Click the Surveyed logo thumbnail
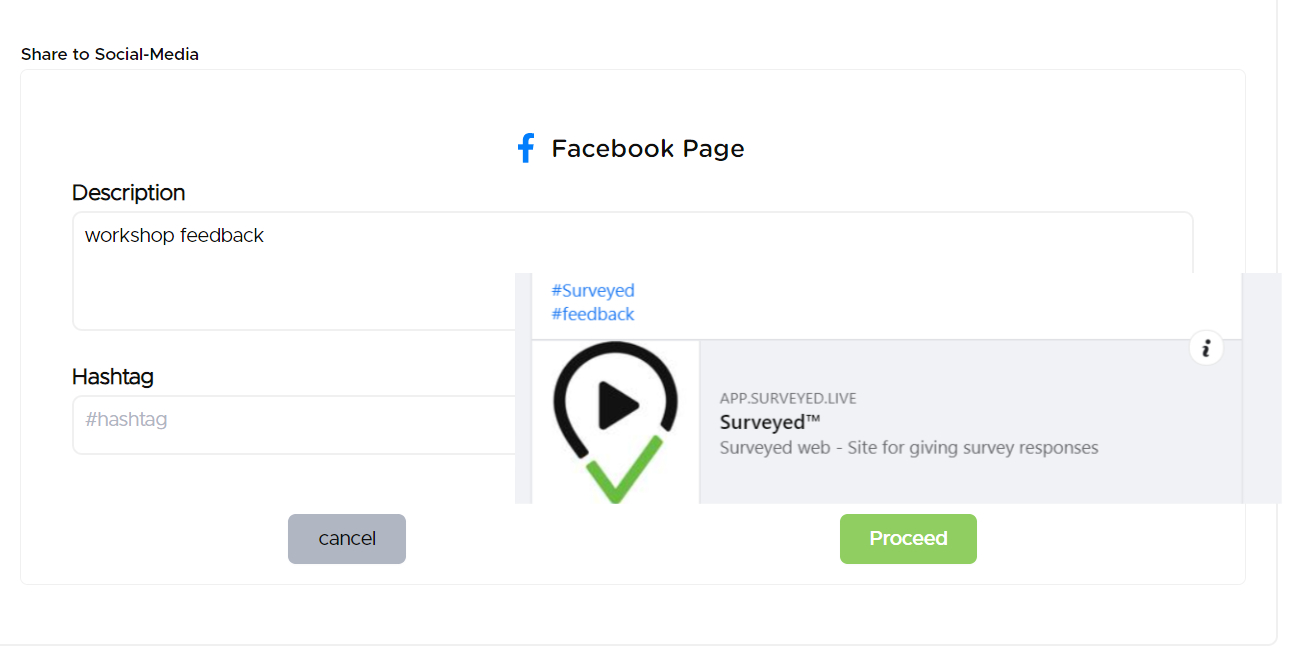Image resolution: width=1294 pixels, height=662 pixels. click(x=615, y=421)
